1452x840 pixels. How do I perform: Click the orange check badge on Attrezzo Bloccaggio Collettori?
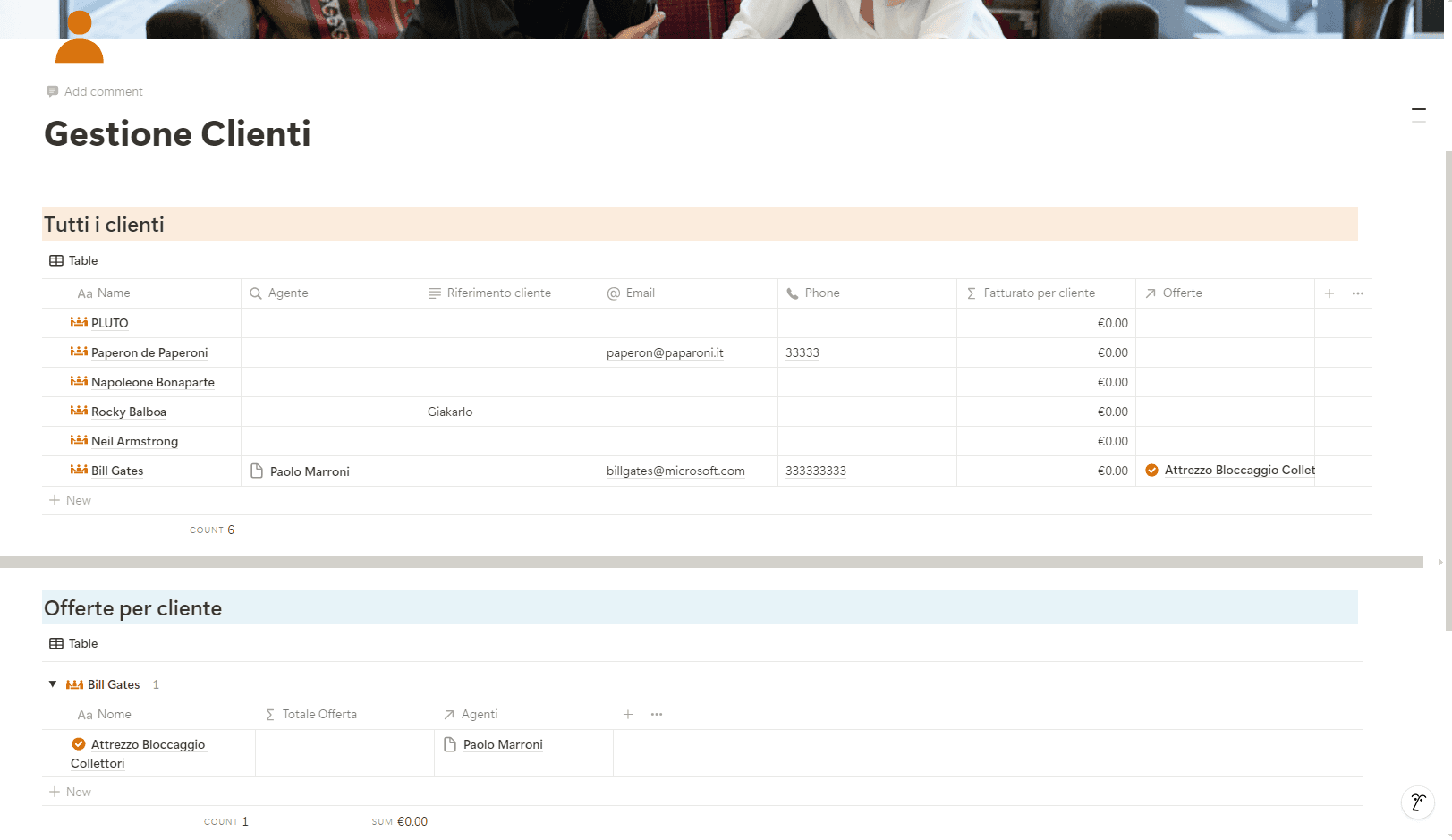click(79, 743)
